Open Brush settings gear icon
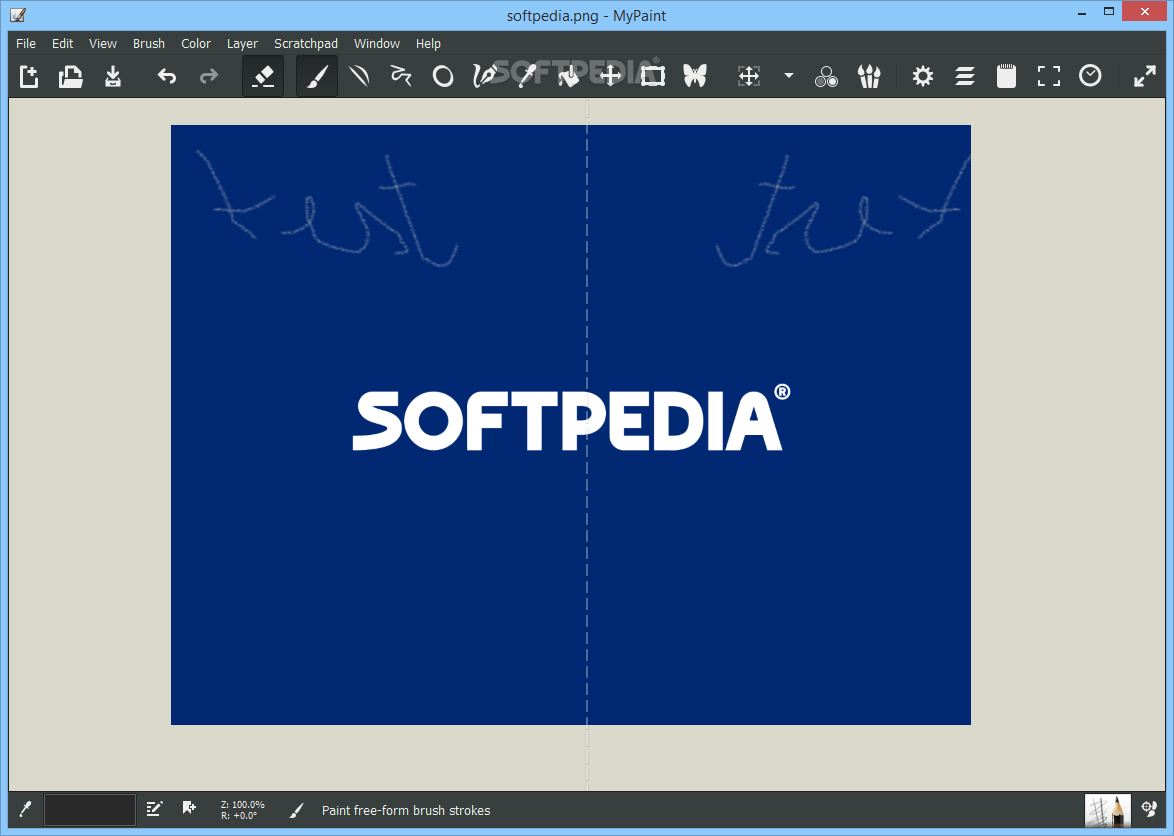The image size is (1174, 836). [922, 76]
